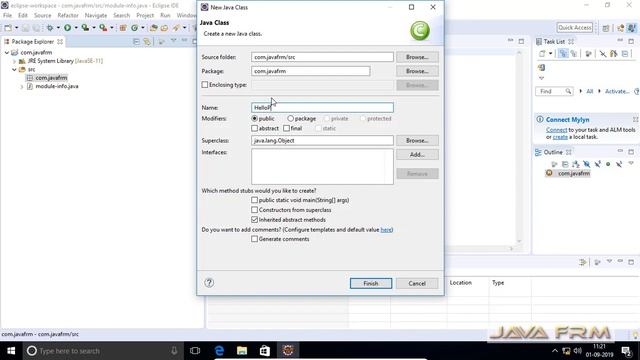Check the Generate comments checkbox
Image resolution: width=640 pixels, height=360 pixels.
[254, 239]
